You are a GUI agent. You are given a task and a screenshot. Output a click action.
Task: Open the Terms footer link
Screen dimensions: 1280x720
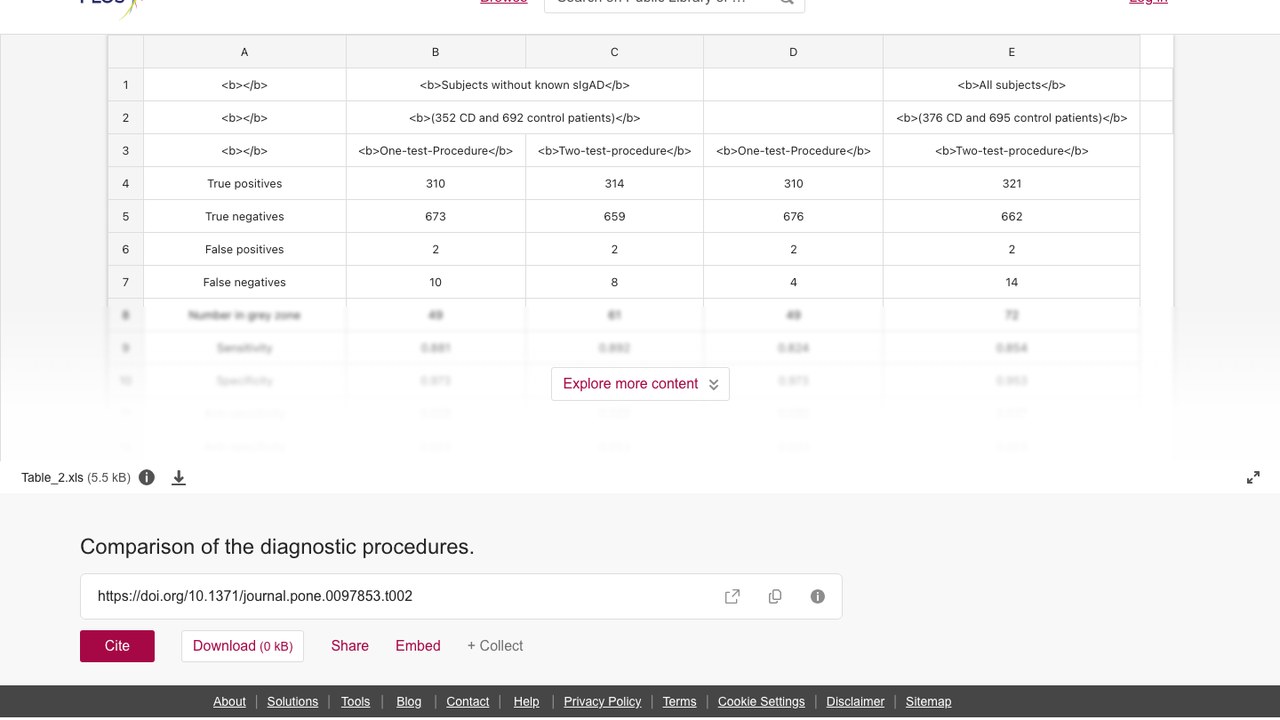click(x=679, y=701)
